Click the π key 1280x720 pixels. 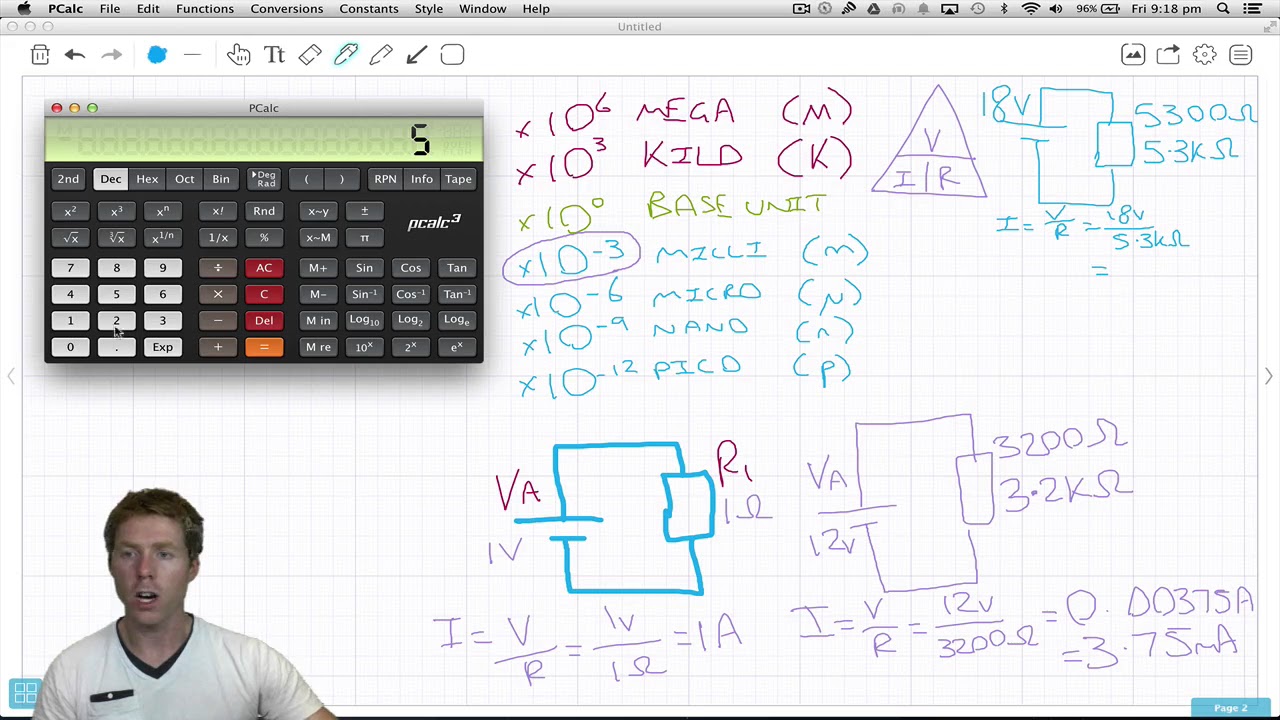pos(364,238)
